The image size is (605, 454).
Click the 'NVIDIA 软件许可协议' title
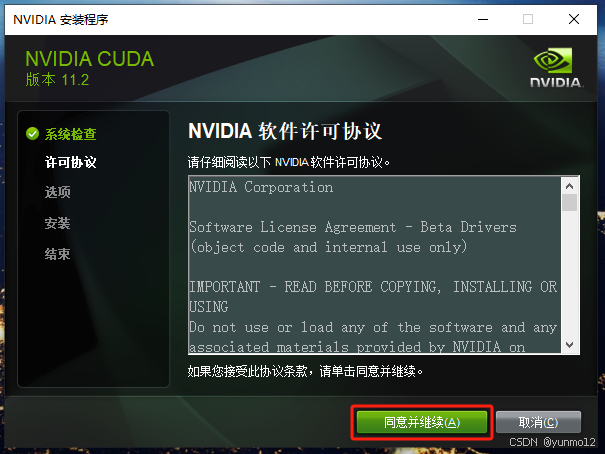pyautogui.click(x=285, y=131)
